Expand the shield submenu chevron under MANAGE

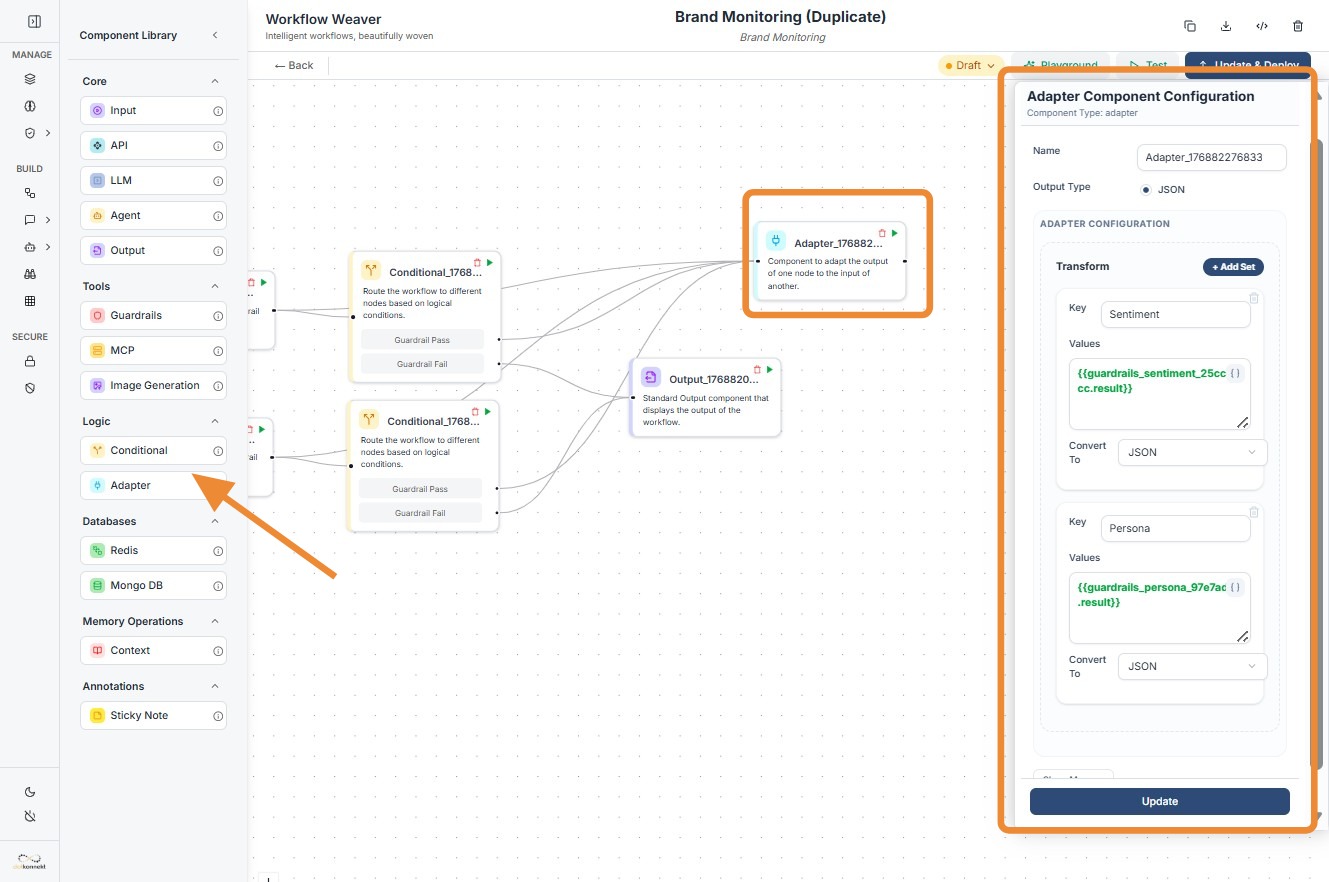48,132
